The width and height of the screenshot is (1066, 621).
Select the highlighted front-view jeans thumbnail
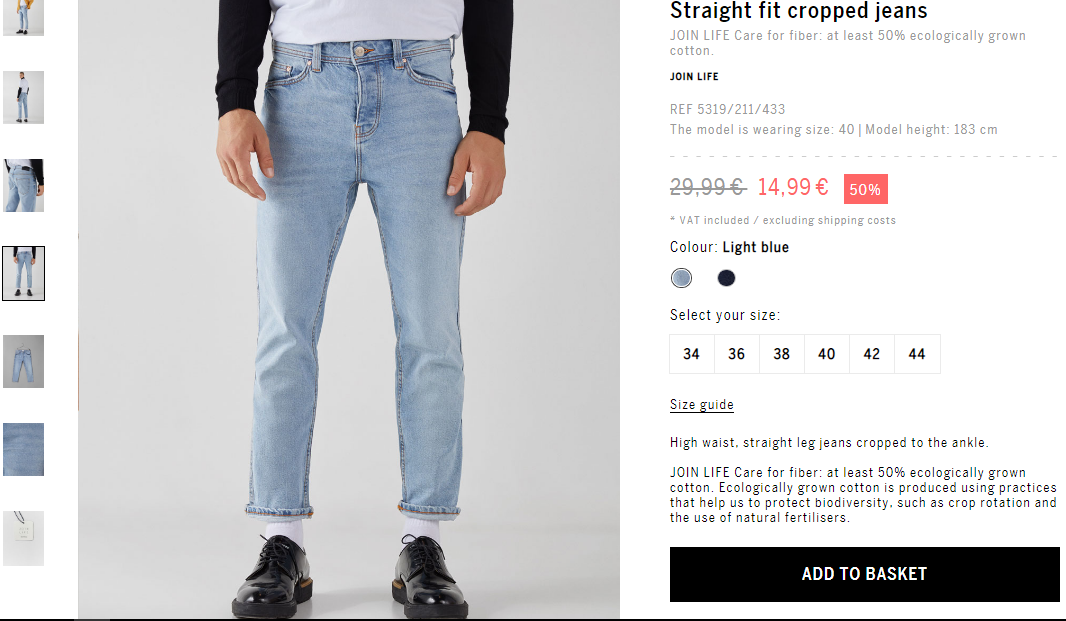point(23,273)
